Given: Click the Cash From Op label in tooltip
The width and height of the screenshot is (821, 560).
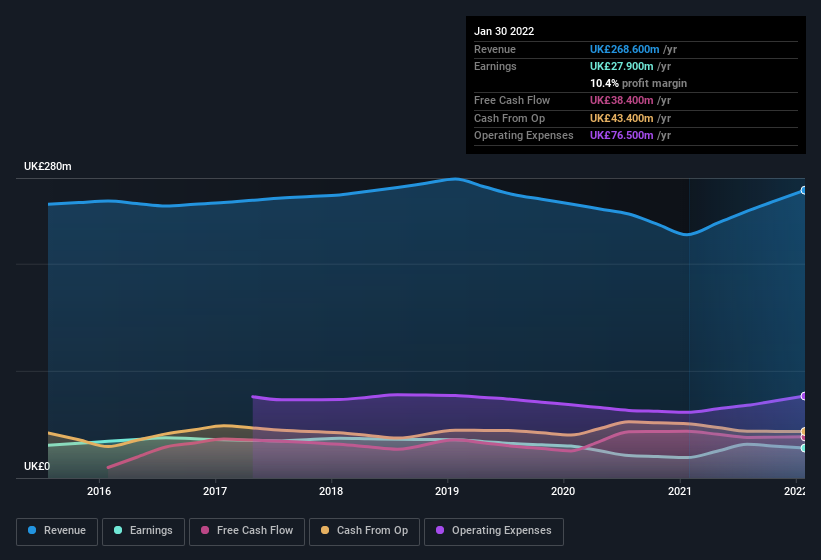Looking at the screenshot, I should (509, 118).
